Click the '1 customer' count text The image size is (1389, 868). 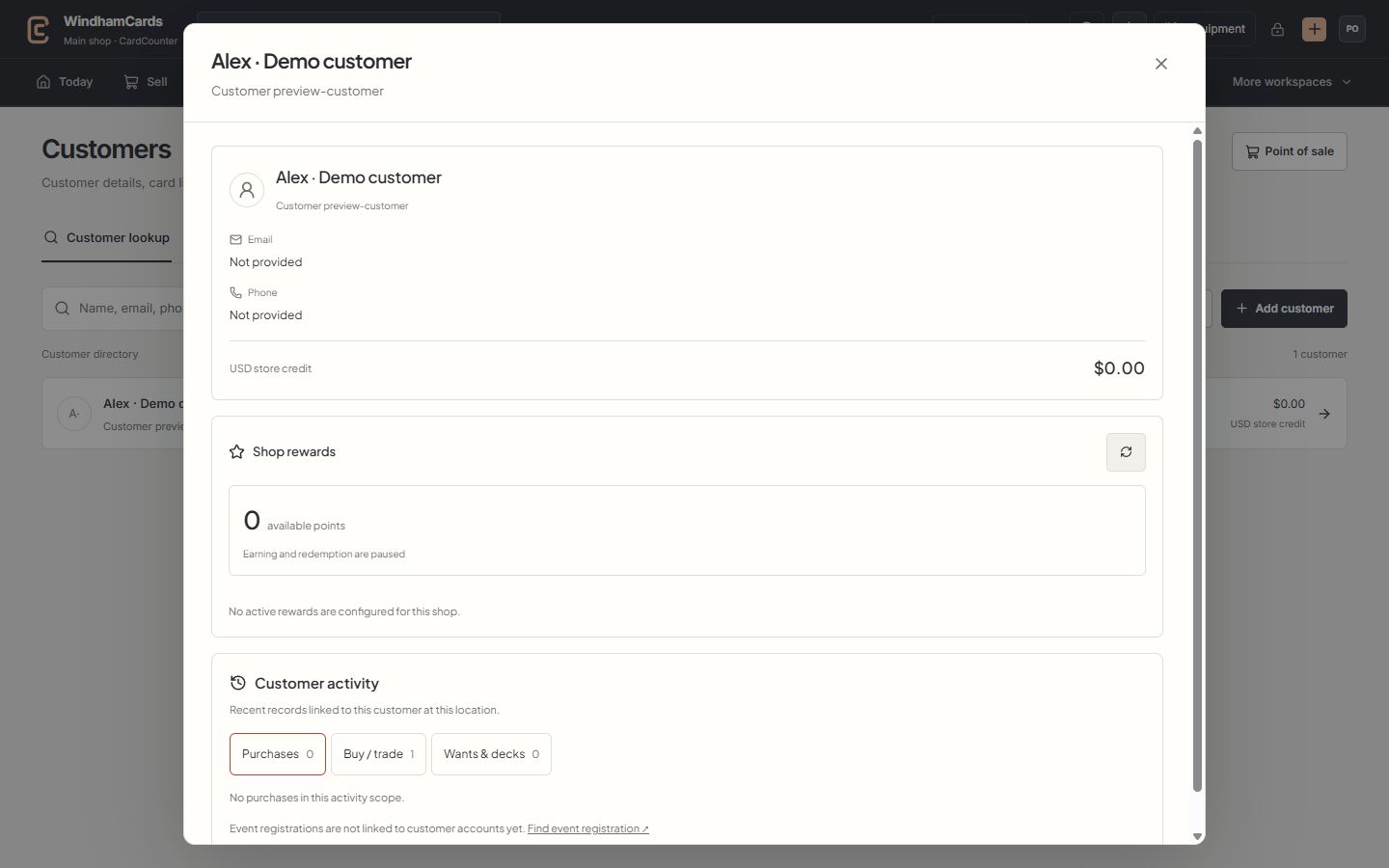pos(1320,354)
